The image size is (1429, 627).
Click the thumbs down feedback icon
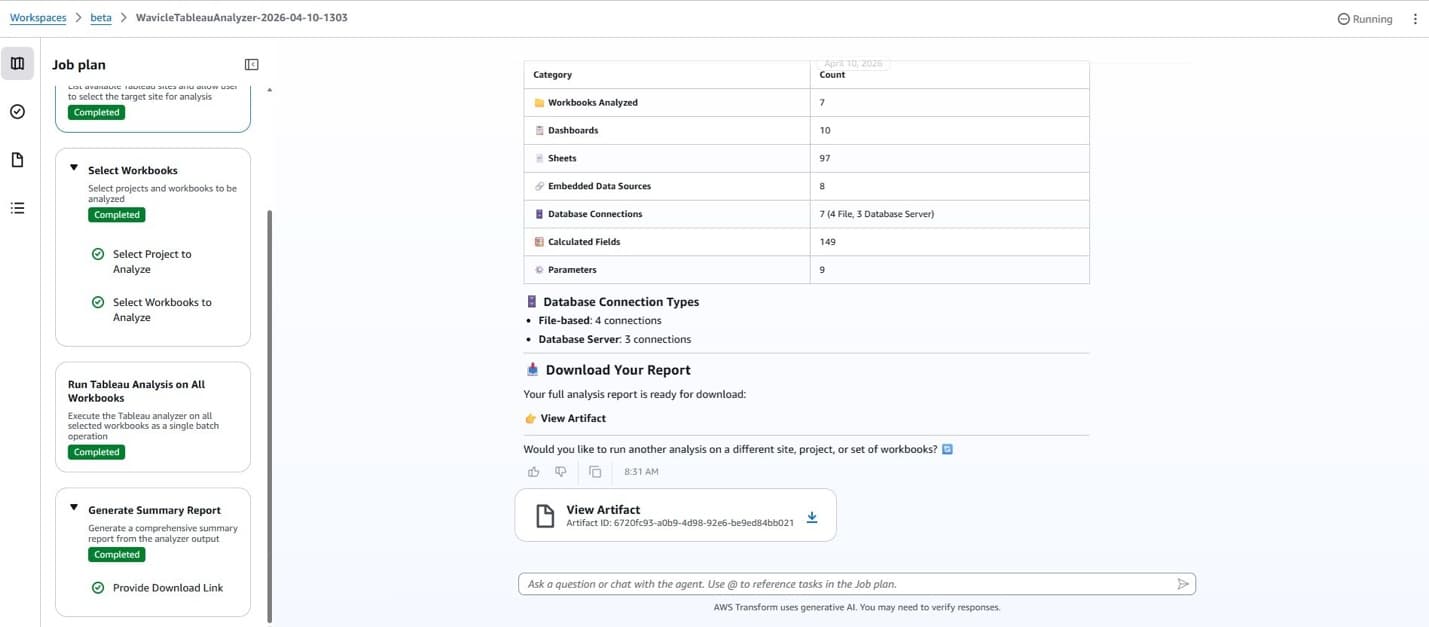(x=560, y=472)
